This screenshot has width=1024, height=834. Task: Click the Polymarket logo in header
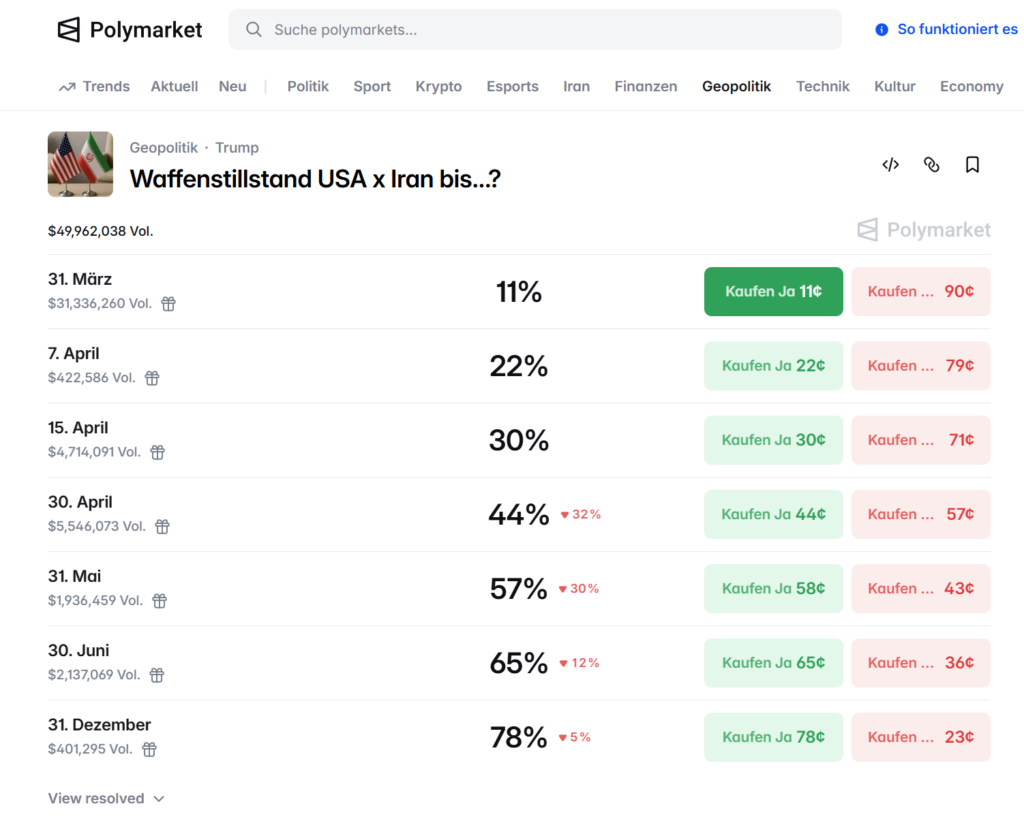coord(130,30)
